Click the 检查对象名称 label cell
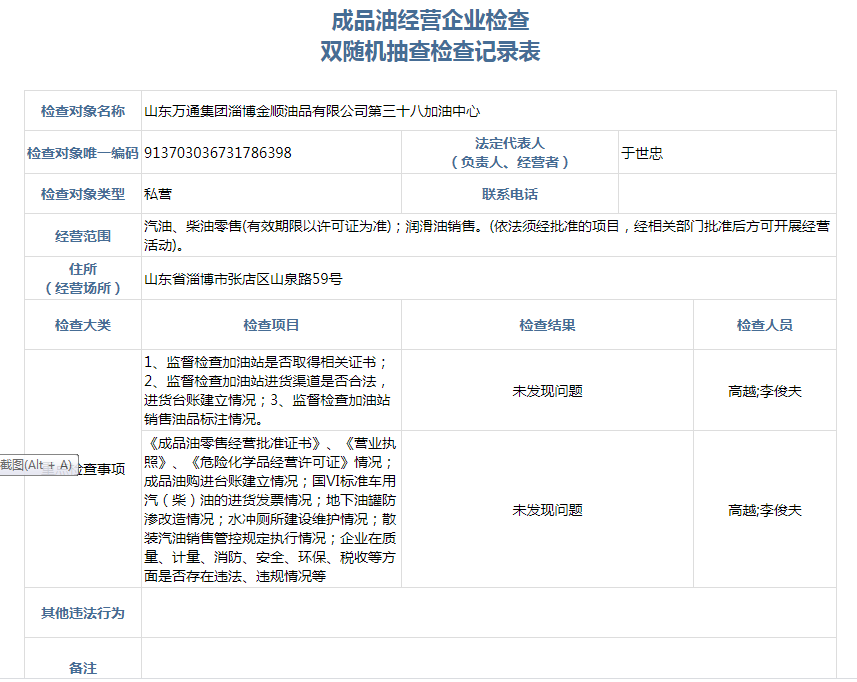Screen dimensions: 857x682 click(x=83, y=111)
